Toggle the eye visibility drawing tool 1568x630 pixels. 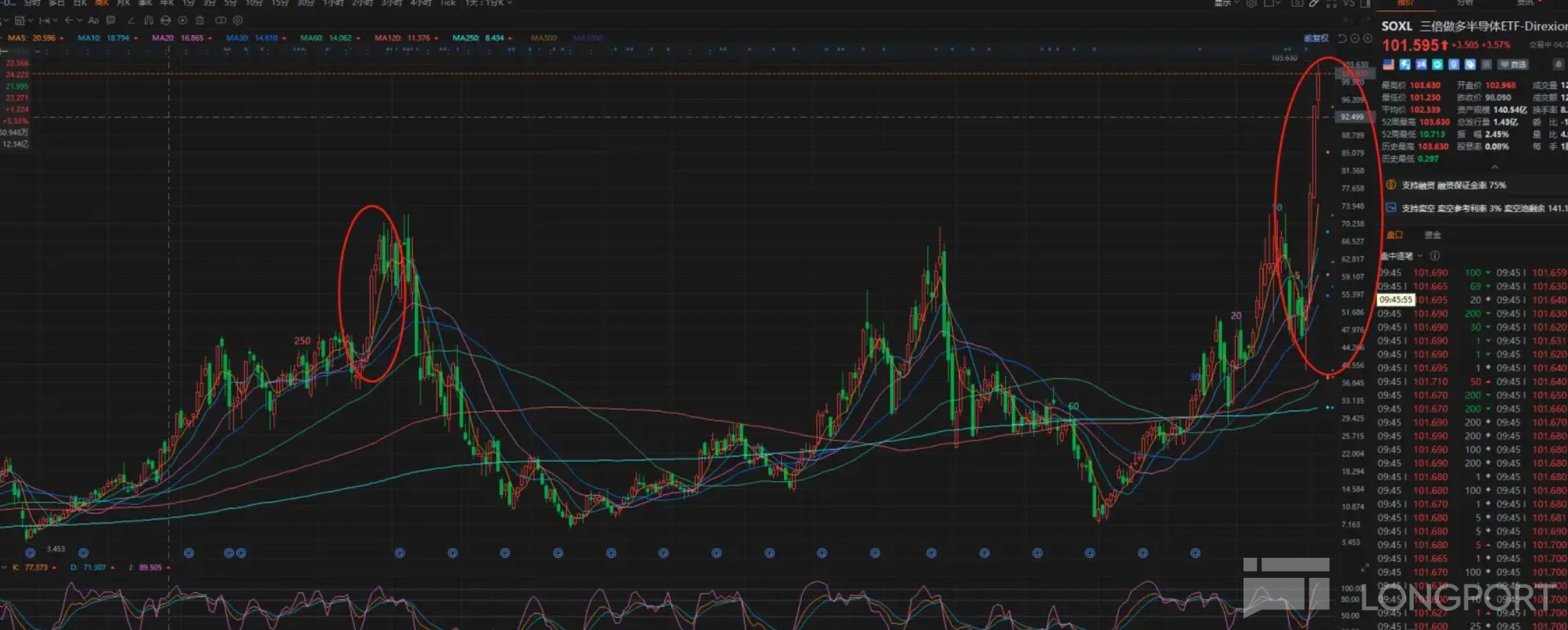[x=183, y=21]
